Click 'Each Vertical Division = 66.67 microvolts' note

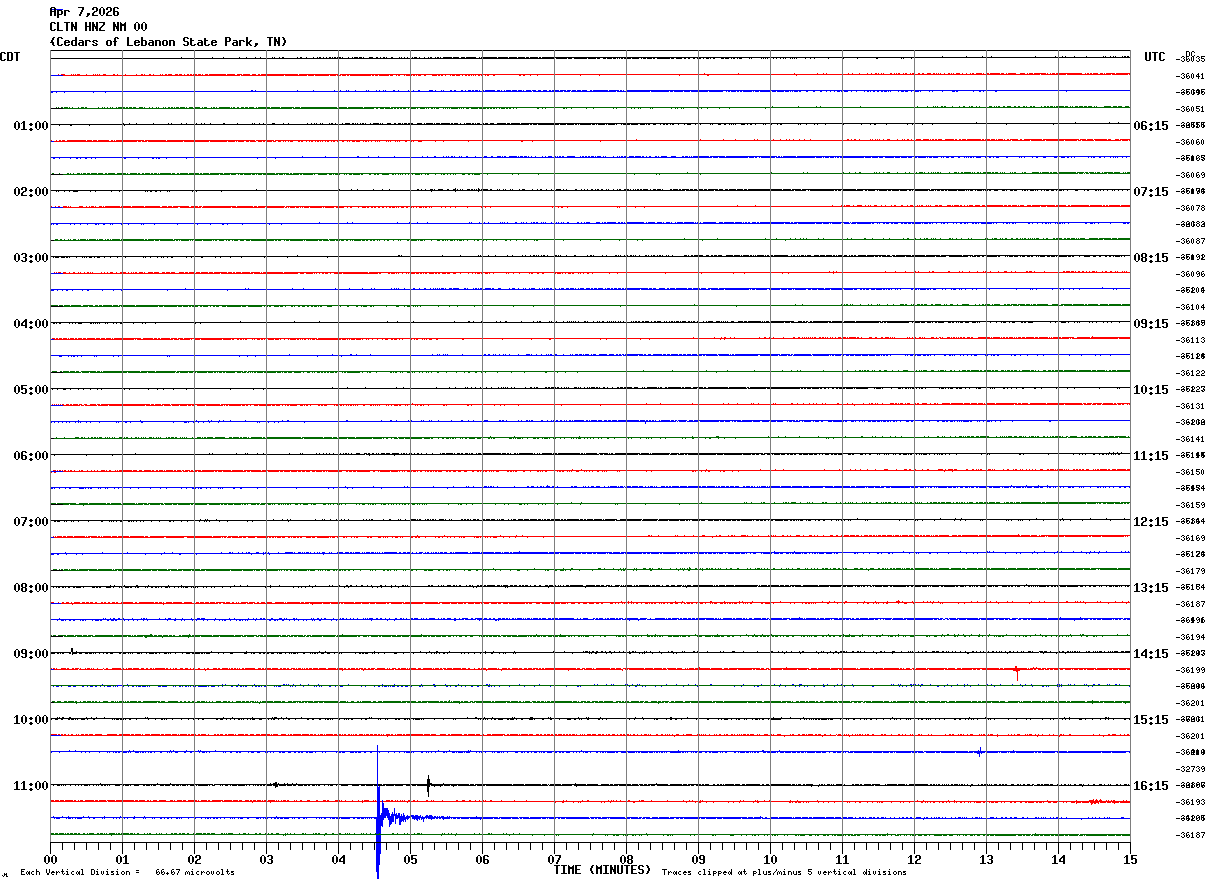pyautogui.click(x=128, y=873)
